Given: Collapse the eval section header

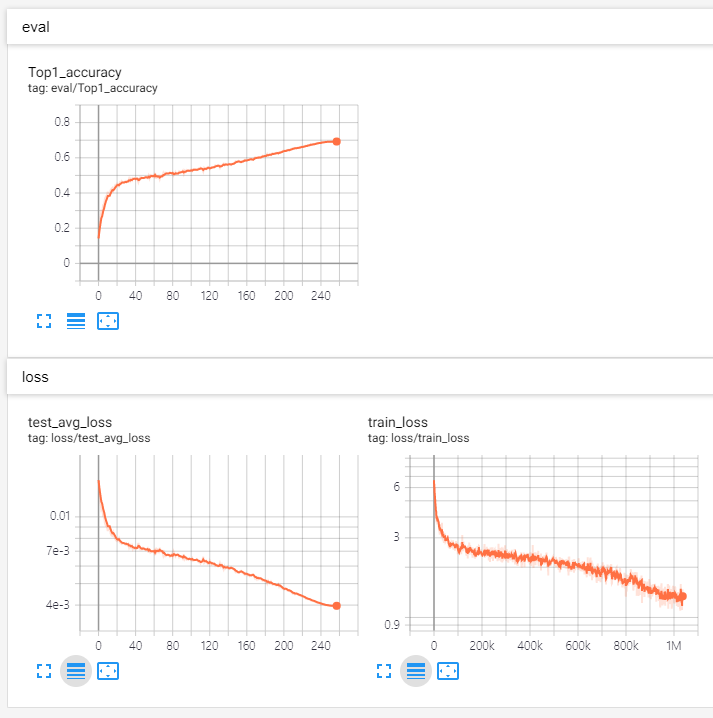Looking at the screenshot, I should (x=36, y=27).
